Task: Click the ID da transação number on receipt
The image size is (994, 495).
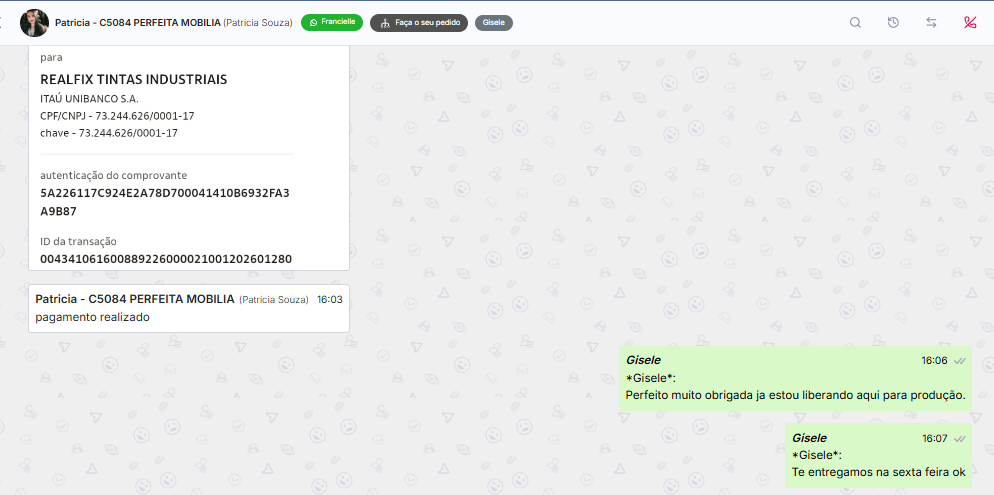Action: coord(166,259)
